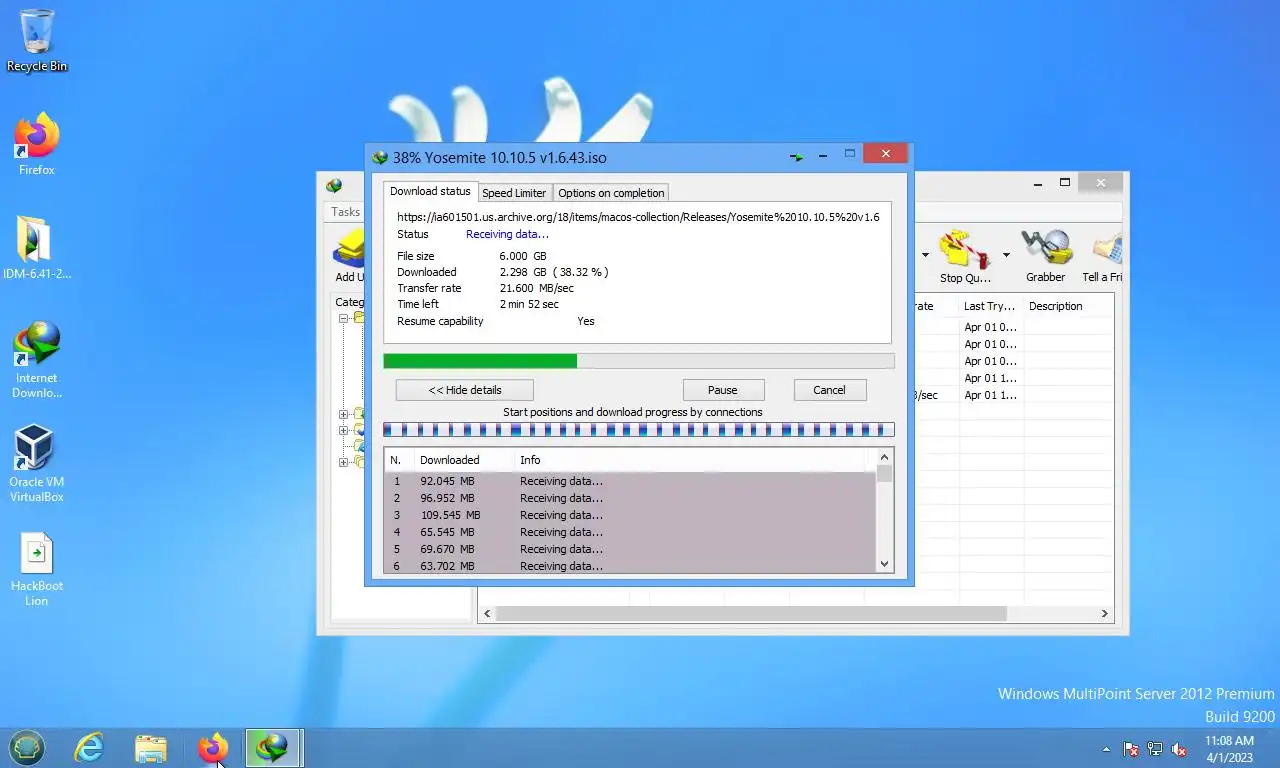This screenshot has height=768, width=1280.
Task: Click the IDM icon in the download dialog title bar
Action: click(380, 157)
